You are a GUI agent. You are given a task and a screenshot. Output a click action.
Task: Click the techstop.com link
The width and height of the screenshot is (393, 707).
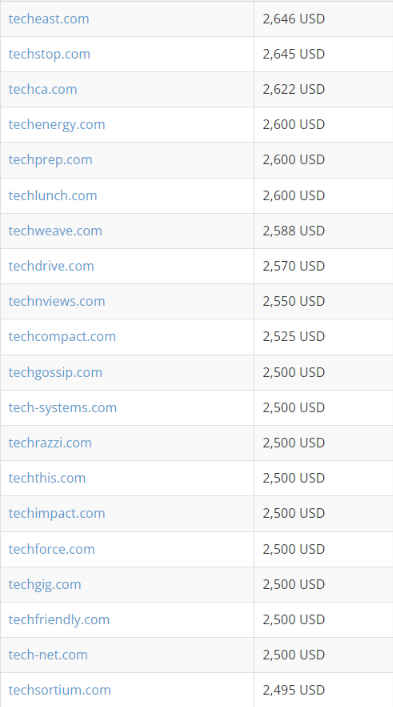(49, 54)
